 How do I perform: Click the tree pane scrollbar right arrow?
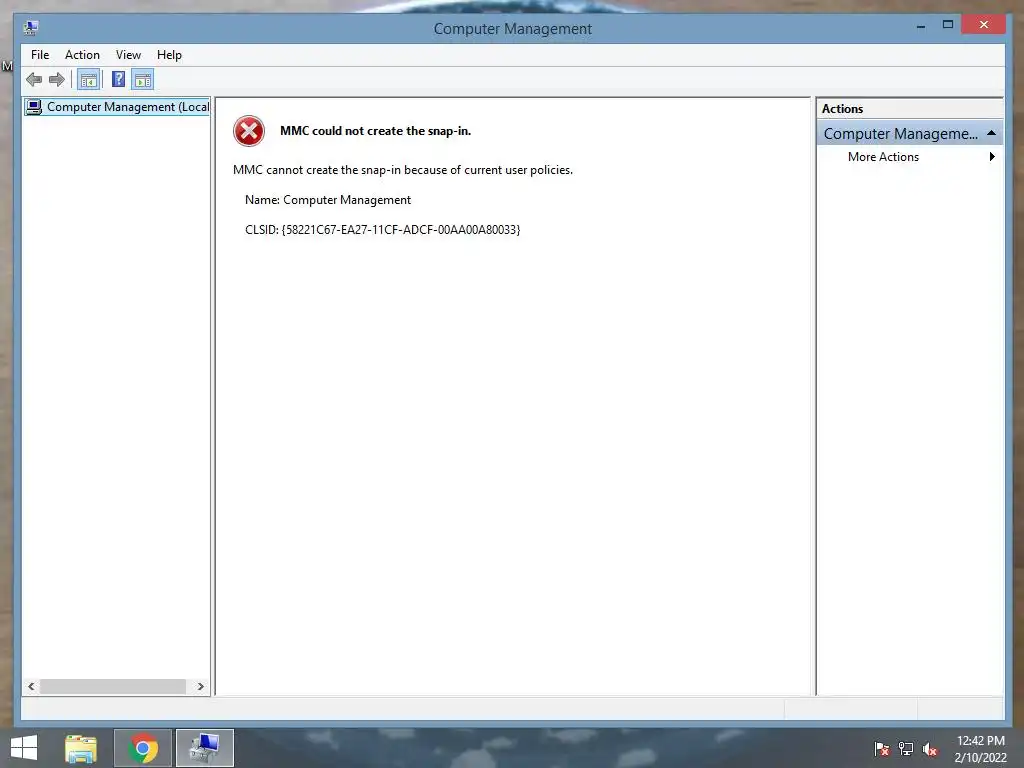200,686
